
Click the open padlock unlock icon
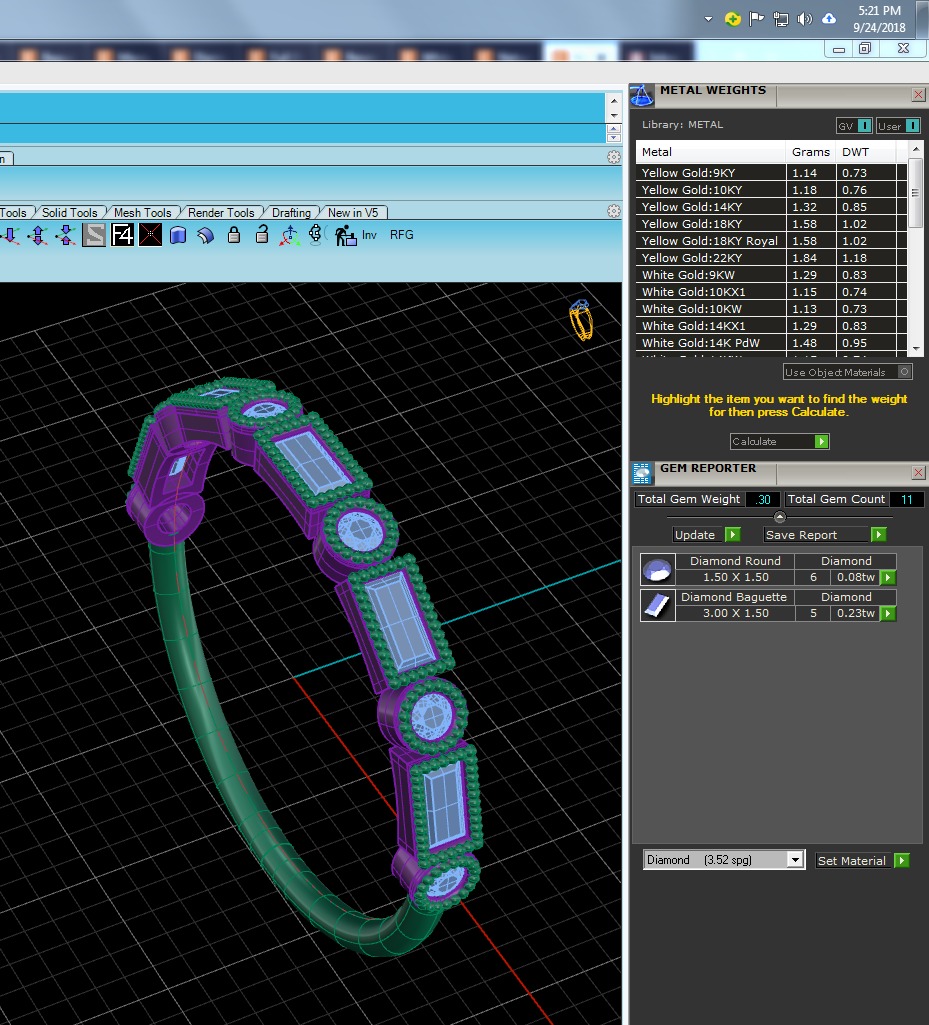[262, 234]
